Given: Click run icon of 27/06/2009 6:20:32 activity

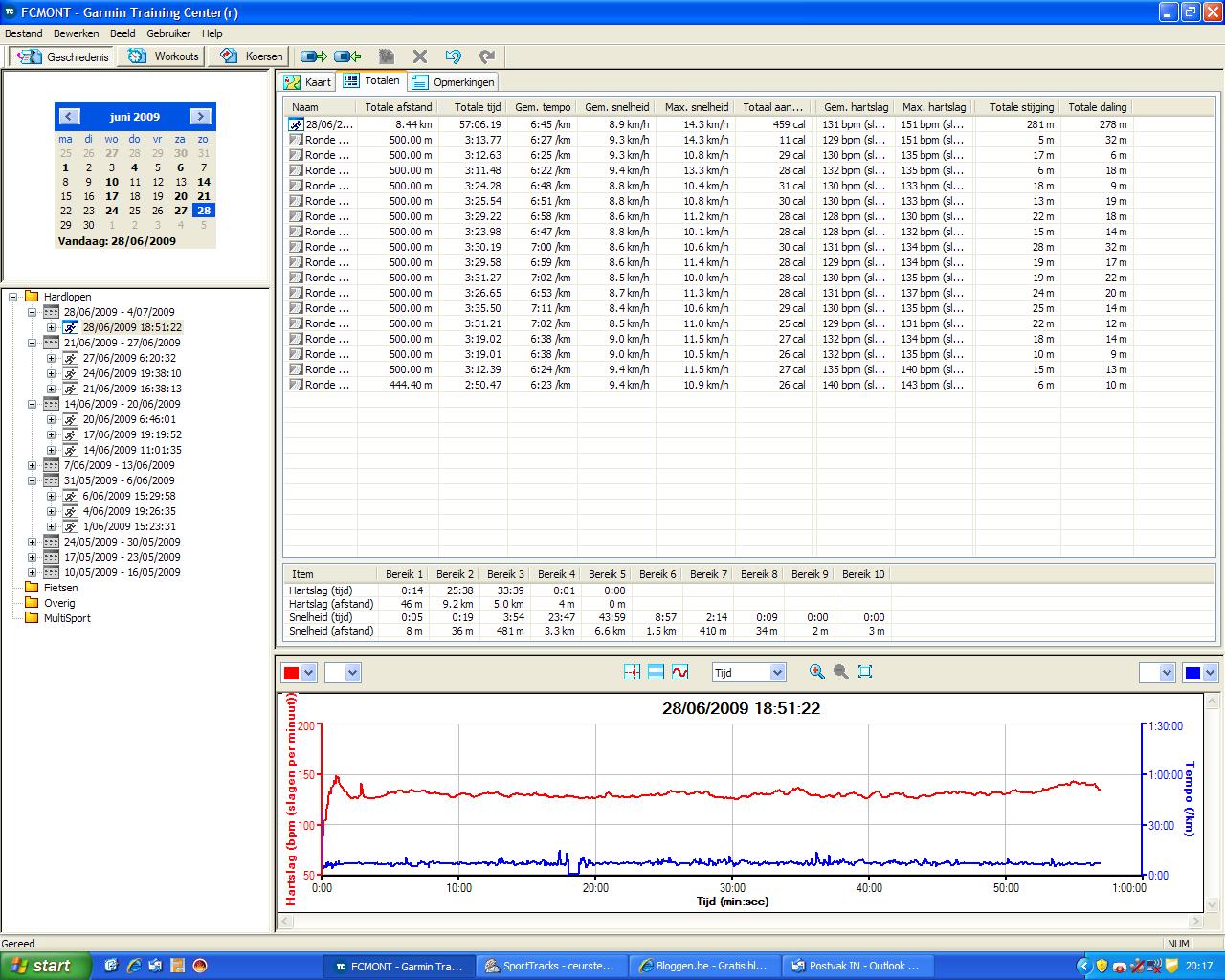Looking at the screenshot, I should click(x=71, y=358).
